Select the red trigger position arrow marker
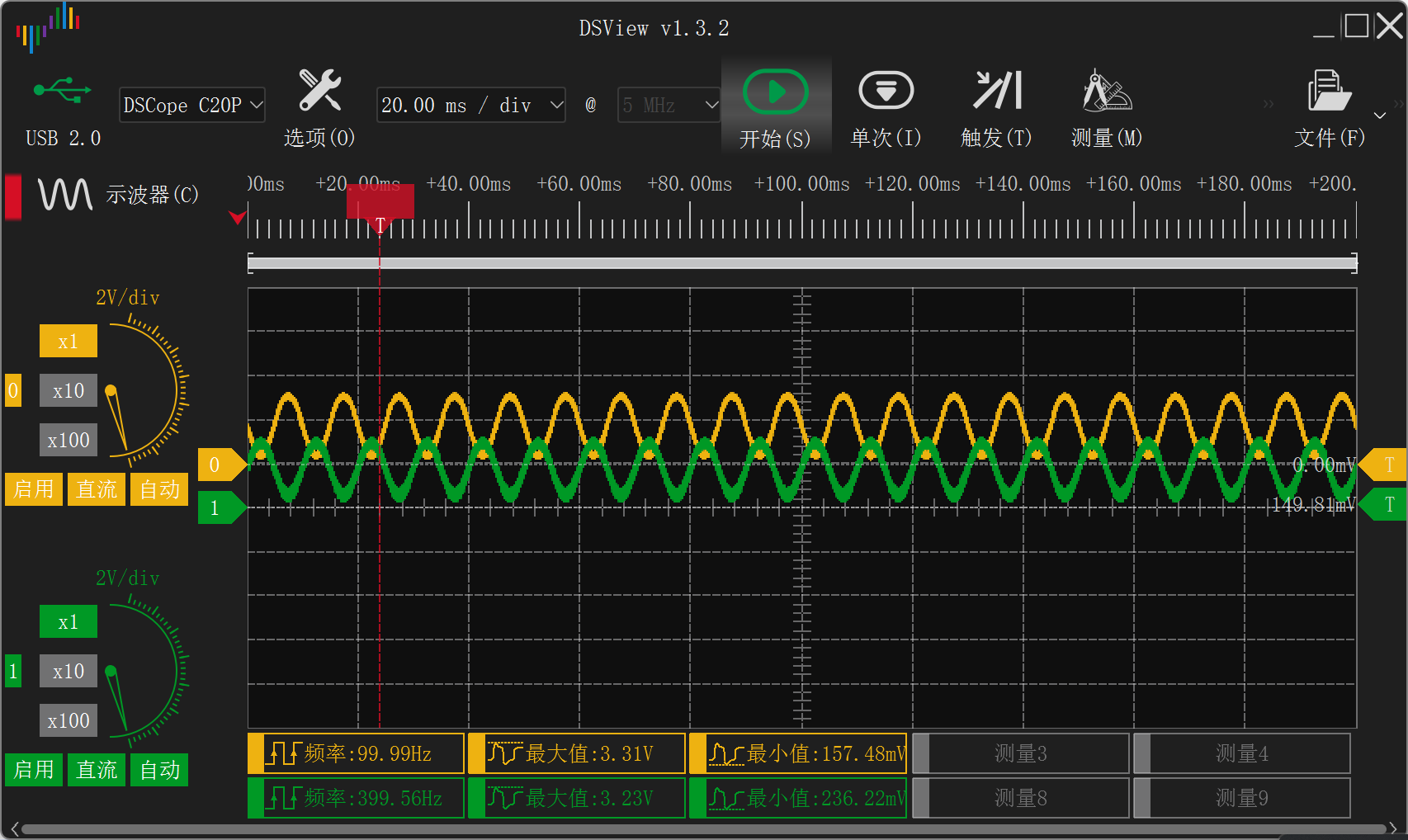Viewport: 1408px width, 840px height. point(237,217)
